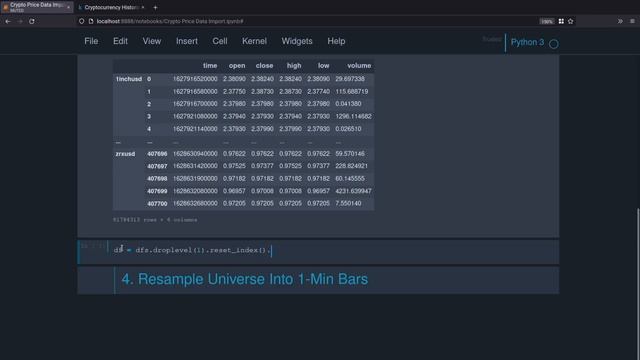Screen dimensions: 640x360
Task: Click volume value 29.697338
Action: [x=350, y=79]
